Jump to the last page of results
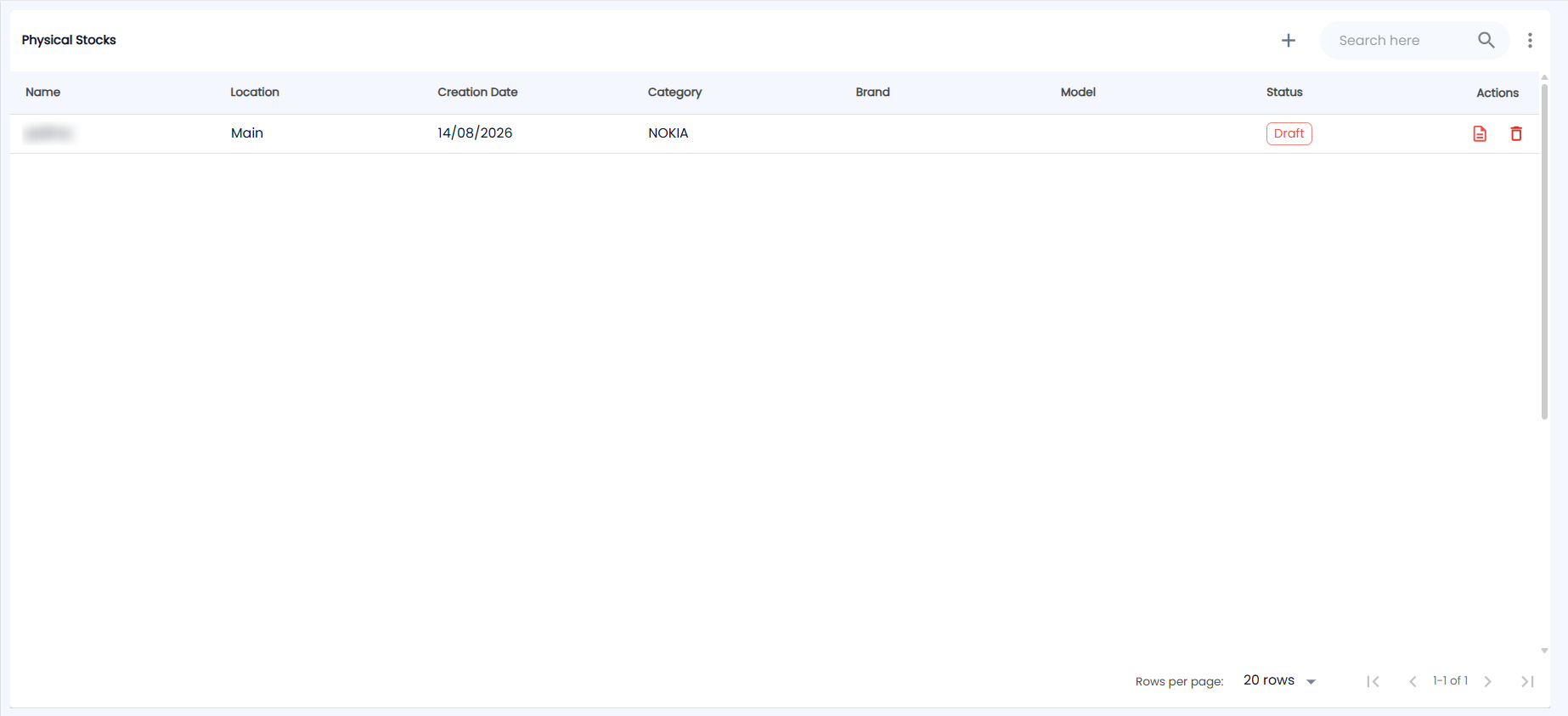The width and height of the screenshot is (1568, 716). coord(1527,681)
